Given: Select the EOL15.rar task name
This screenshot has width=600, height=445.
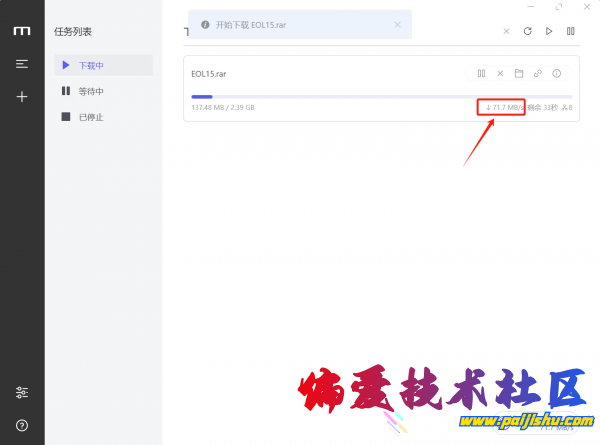Looking at the screenshot, I should pyautogui.click(x=209, y=74).
